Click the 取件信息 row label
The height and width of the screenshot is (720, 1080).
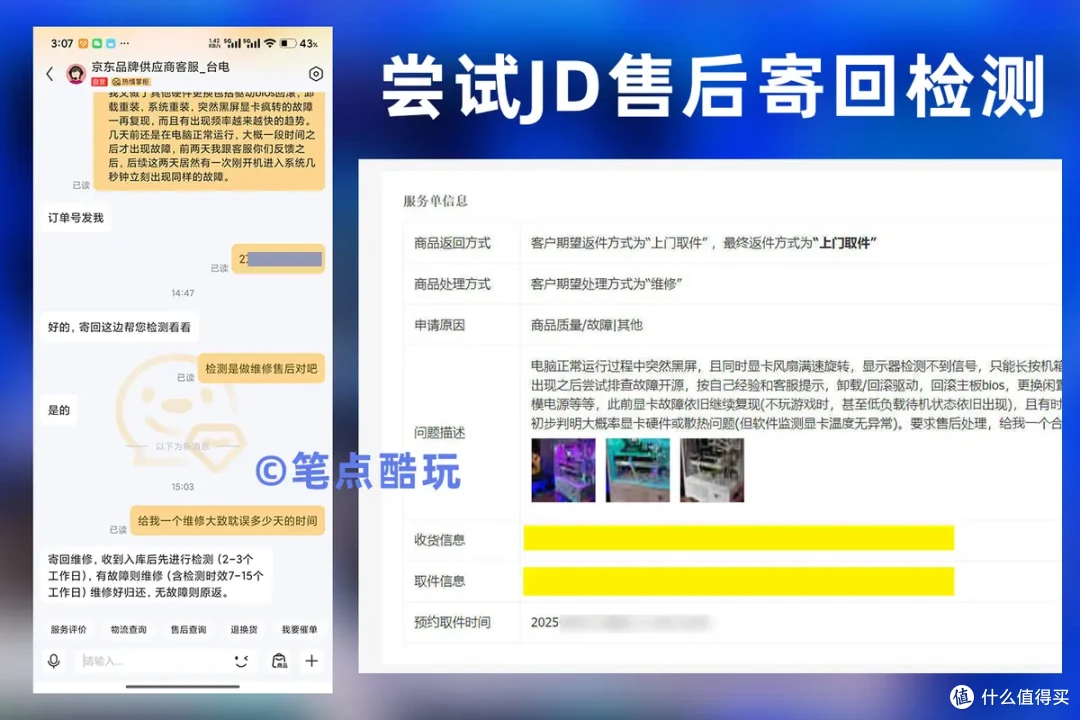pyautogui.click(x=439, y=581)
